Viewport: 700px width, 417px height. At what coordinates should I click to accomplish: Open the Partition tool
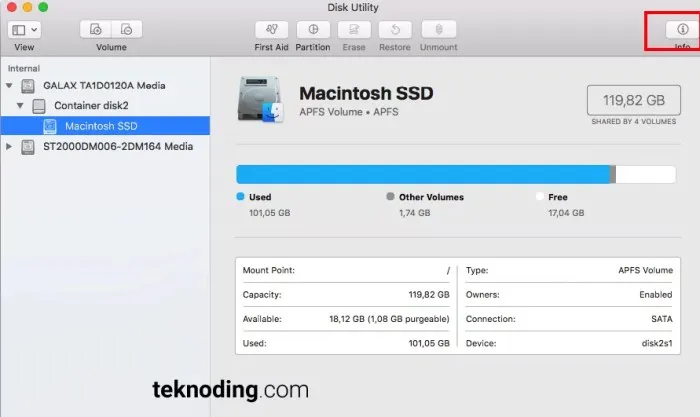(313, 30)
